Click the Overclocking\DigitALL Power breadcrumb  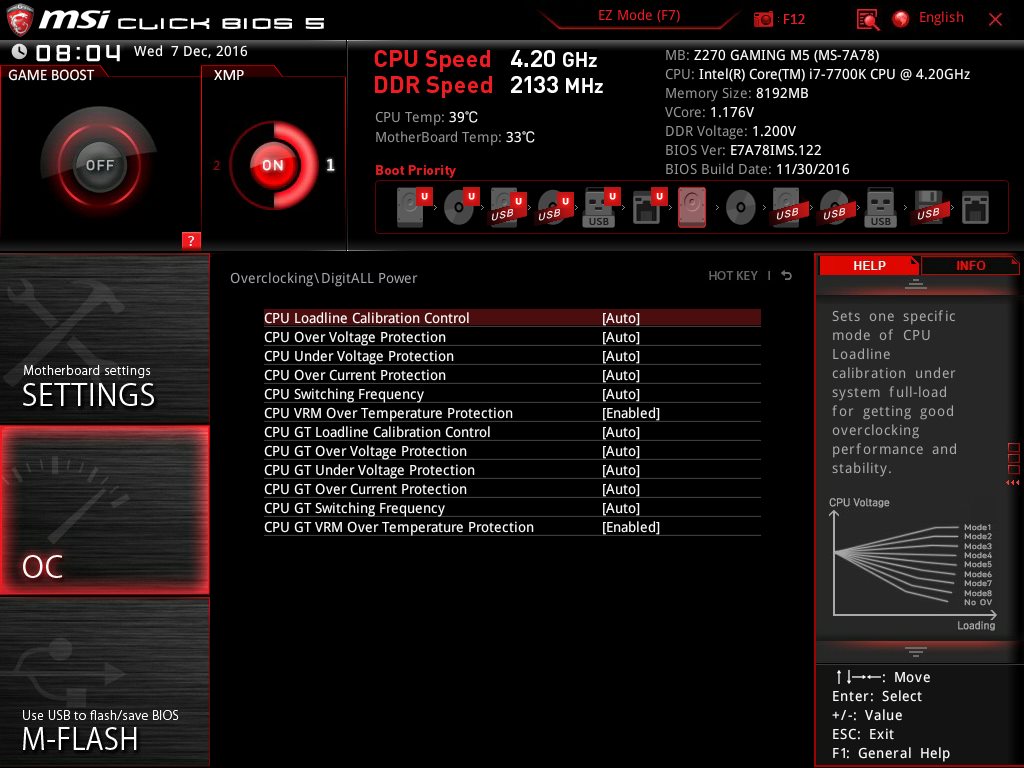click(323, 278)
